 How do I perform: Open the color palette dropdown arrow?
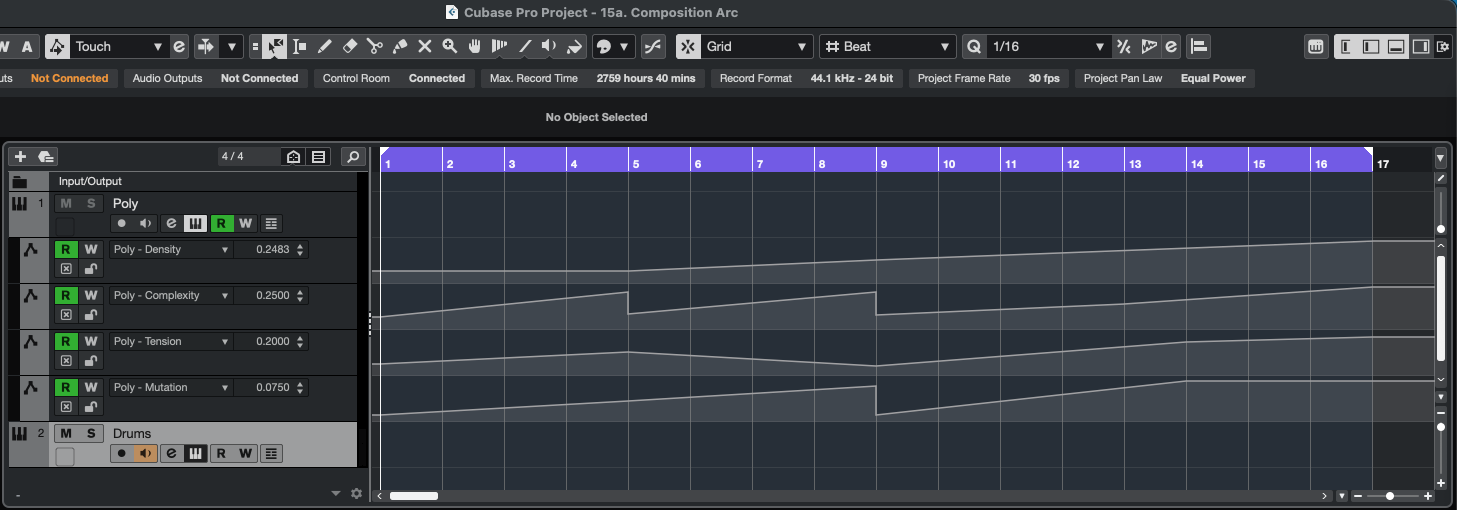pyautogui.click(x=625, y=46)
